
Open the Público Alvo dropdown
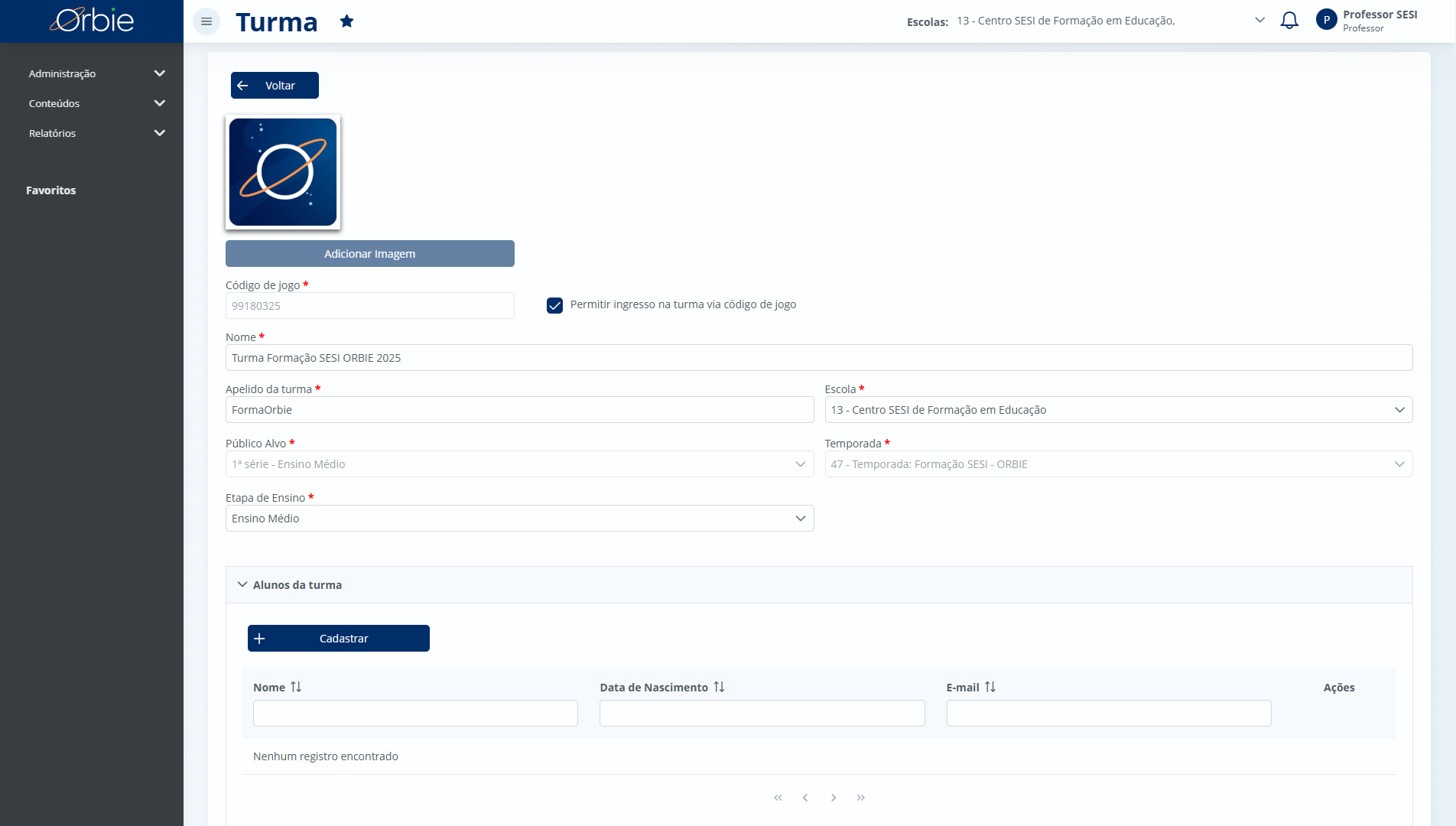click(519, 464)
